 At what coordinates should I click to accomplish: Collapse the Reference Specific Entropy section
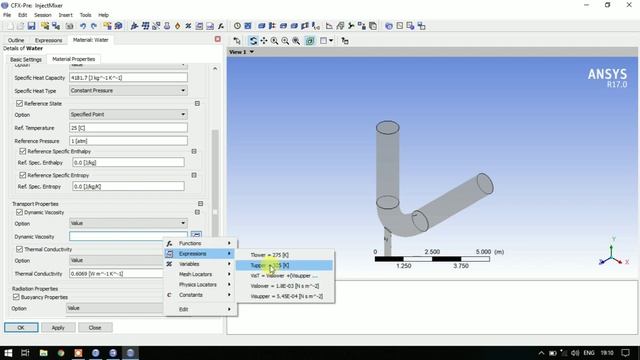[x=194, y=175]
